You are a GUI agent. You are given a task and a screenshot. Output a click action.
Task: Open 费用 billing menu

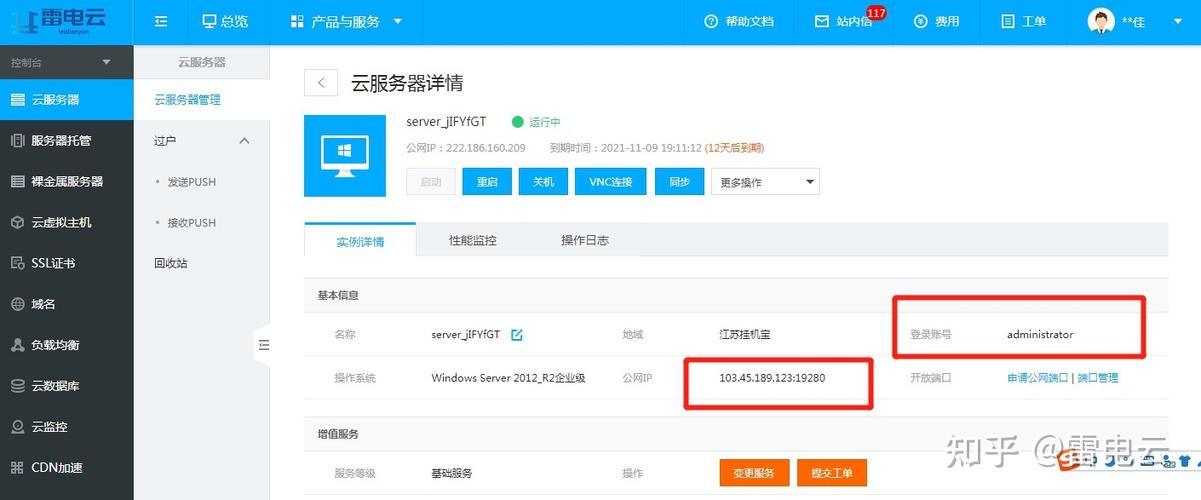[936, 21]
